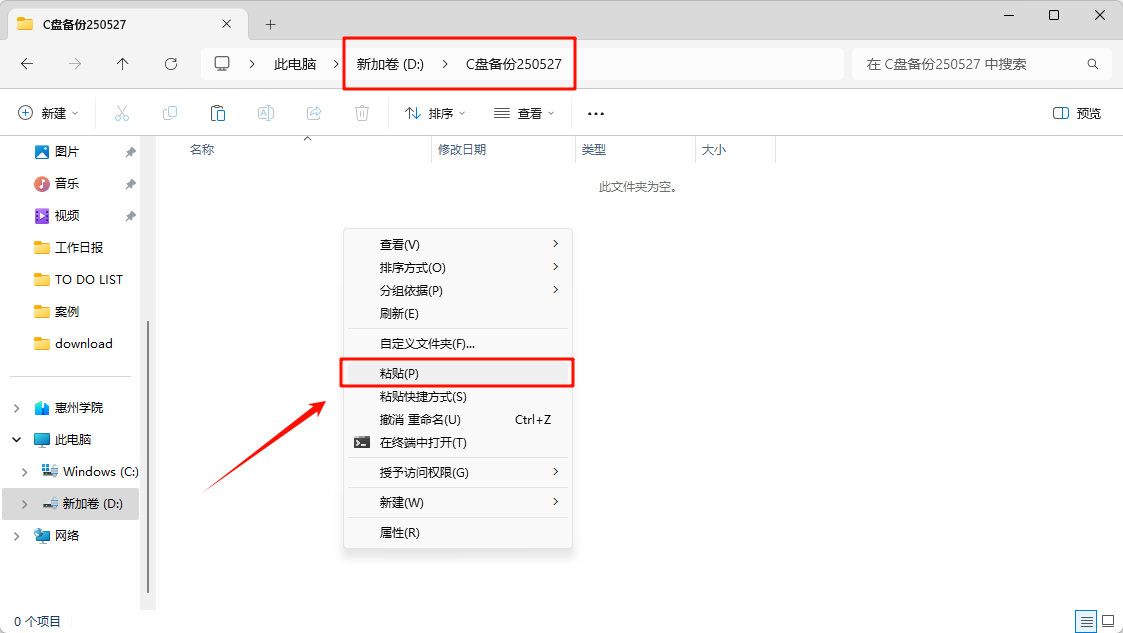Click chevron after 此电脑 in address bar
The width and height of the screenshot is (1123, 633).
point(335,64)
